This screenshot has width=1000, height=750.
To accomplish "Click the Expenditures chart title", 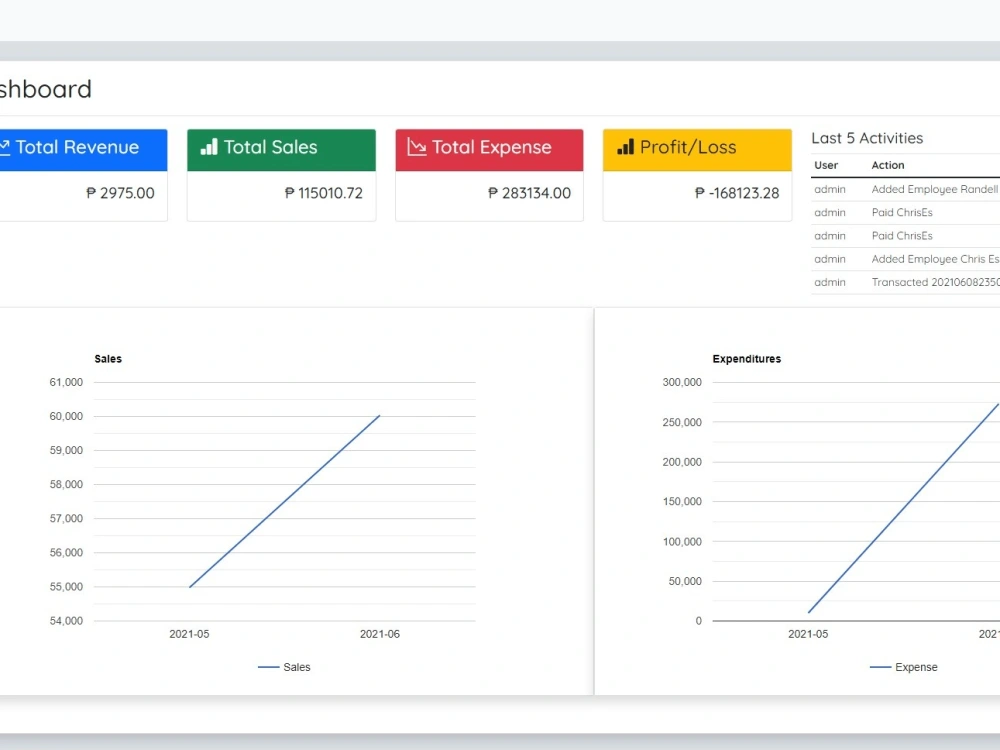I will click(x=746, y=359).
